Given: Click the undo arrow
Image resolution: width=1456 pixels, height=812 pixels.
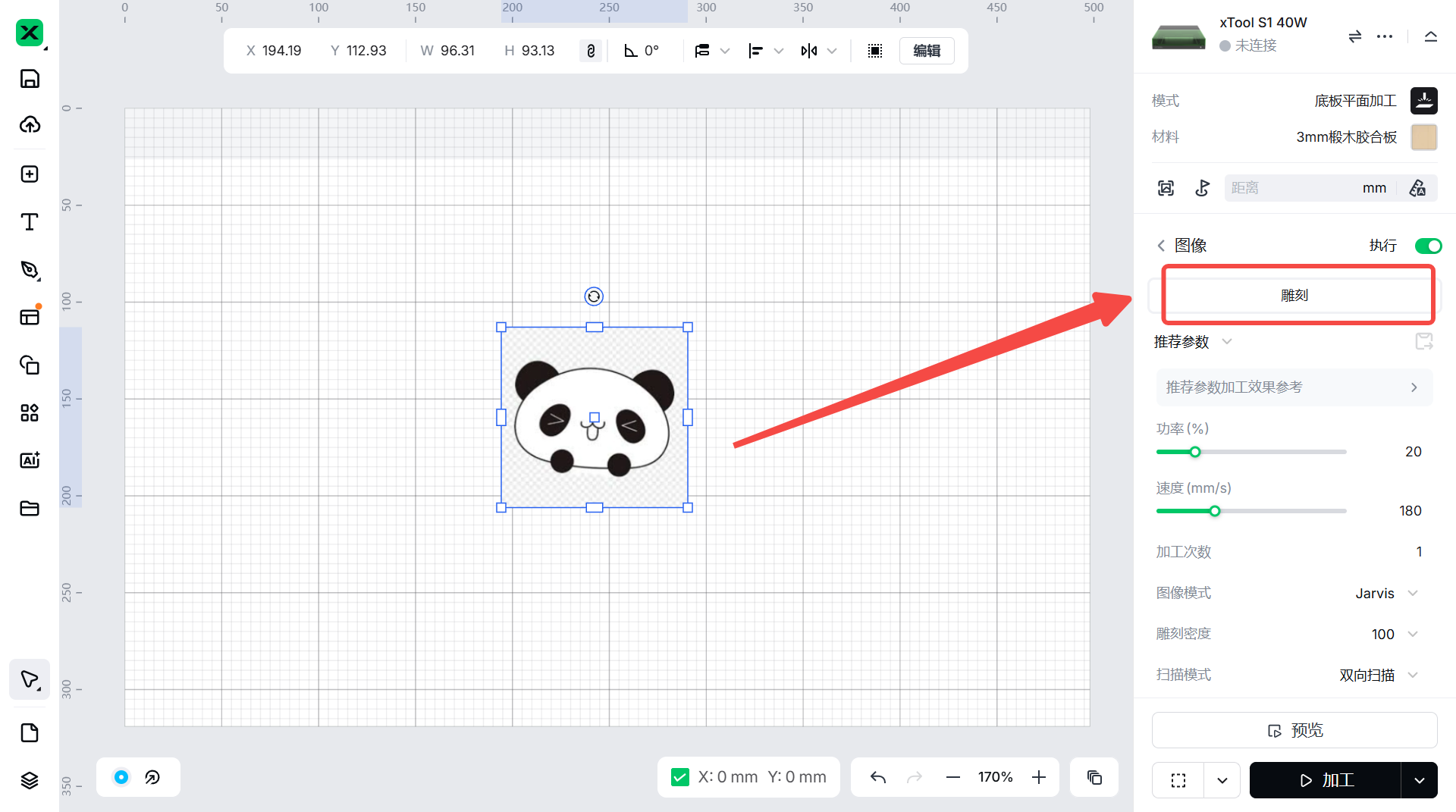Looking at the screenshot, I should point(877,777).
